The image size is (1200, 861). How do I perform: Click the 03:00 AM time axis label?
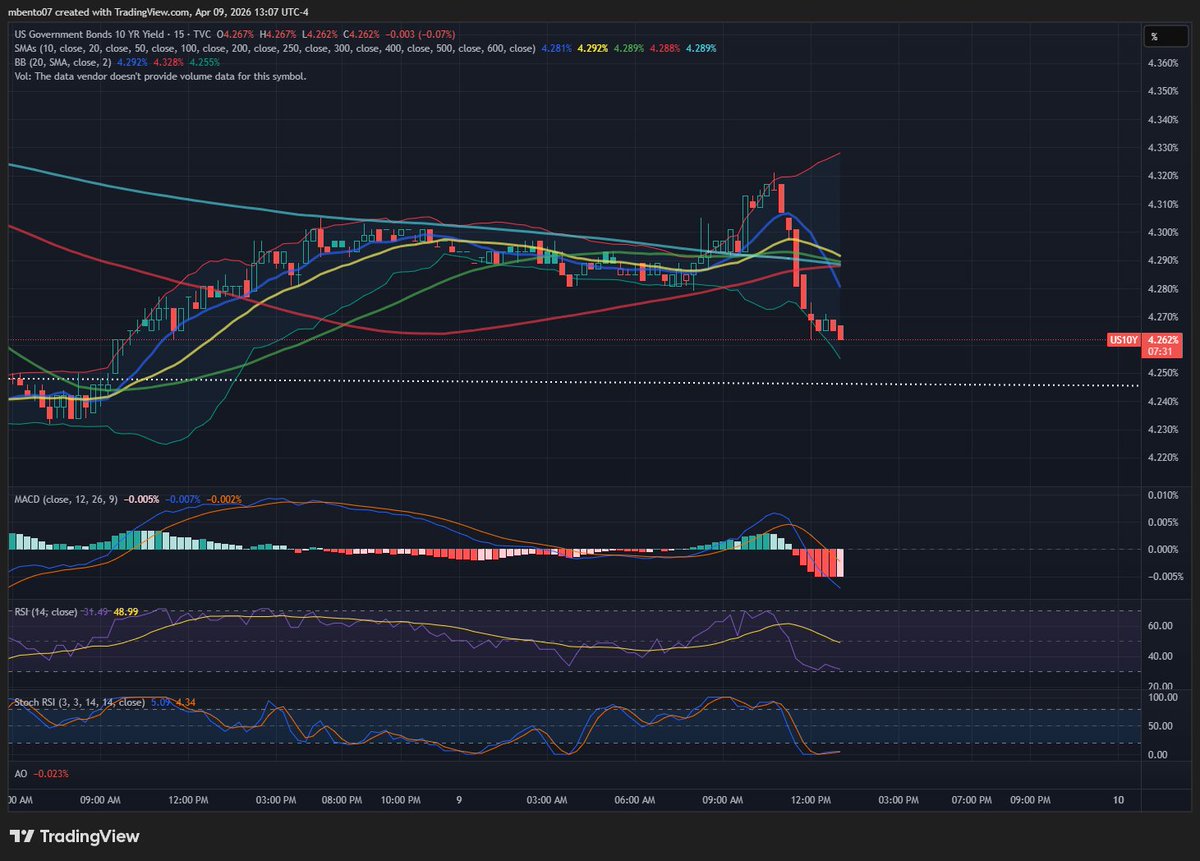[x=546, y=800]
